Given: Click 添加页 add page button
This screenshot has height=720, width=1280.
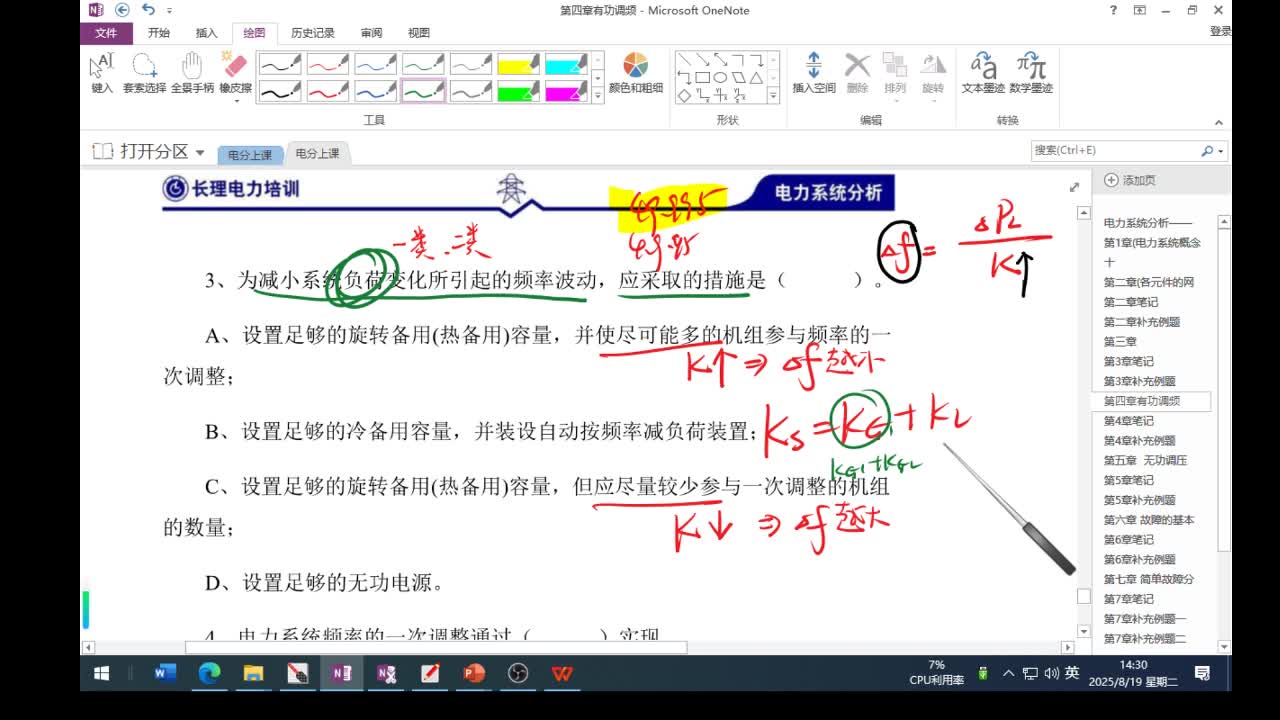Looking at the screenshot, I should 1130,180.
